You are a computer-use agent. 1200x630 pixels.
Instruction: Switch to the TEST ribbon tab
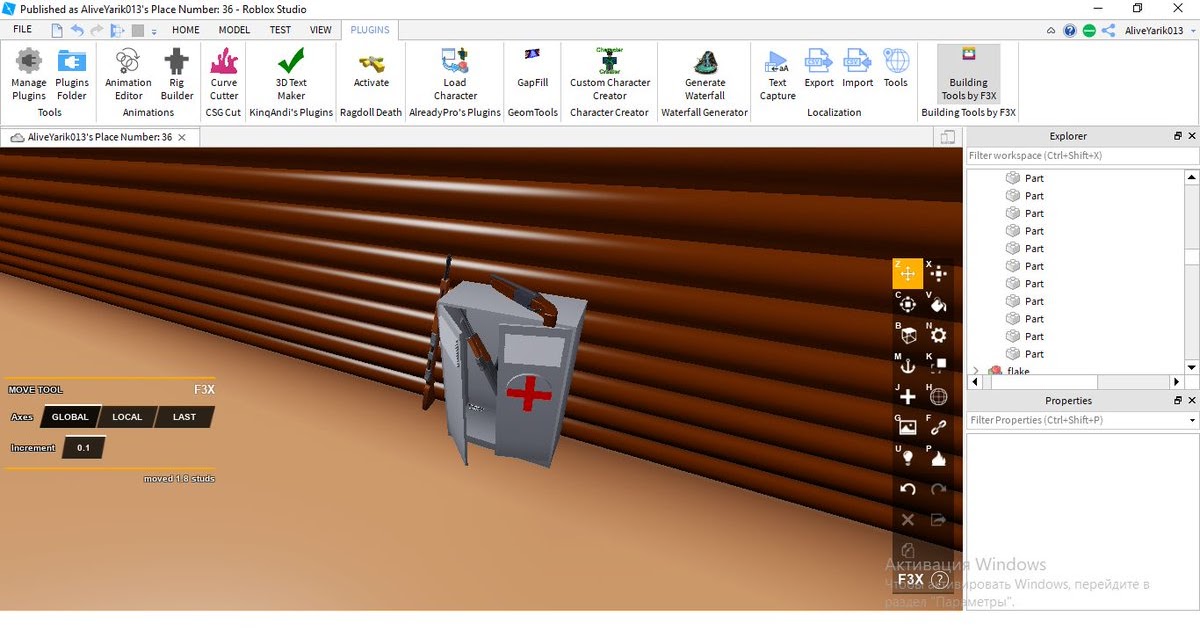(280, 30)
